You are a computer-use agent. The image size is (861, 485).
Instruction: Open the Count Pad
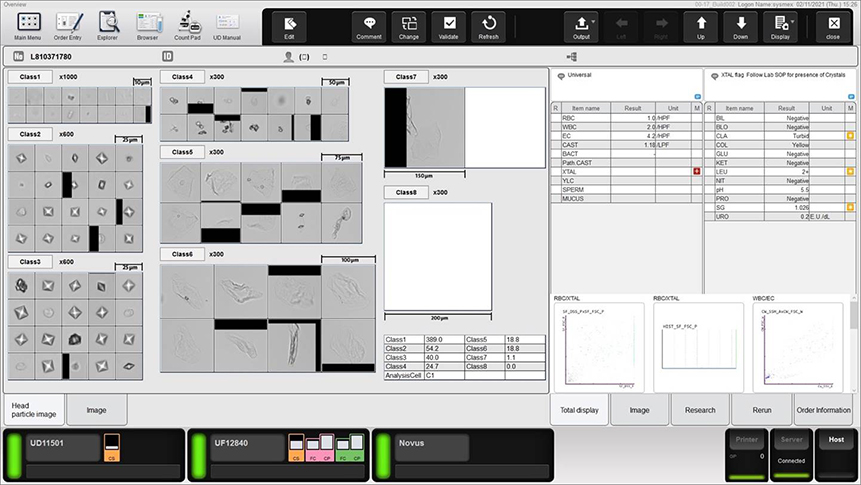pyautogui.click(x=187, y=25)
